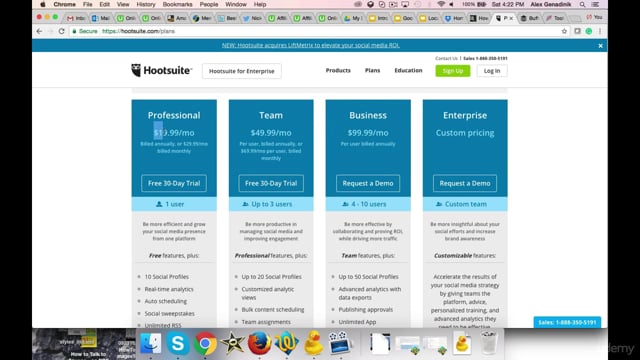Image resolution: width=640 pixels, height=360 pixels.
Task: Click the 'Up to 3 users' label
Action: [268, 204]
